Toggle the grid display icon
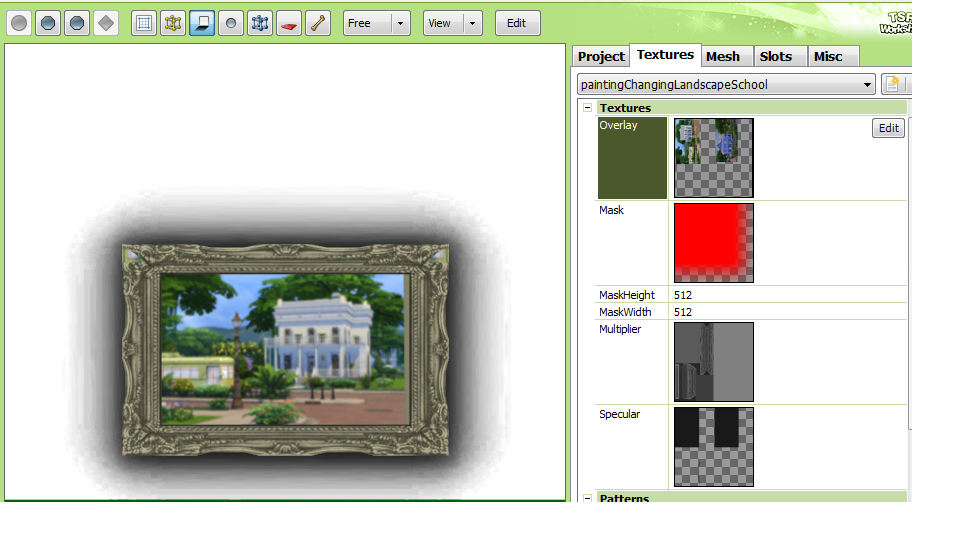Image resolution: width=960 pixels, height=540 pixels. [x=144, y=23]
